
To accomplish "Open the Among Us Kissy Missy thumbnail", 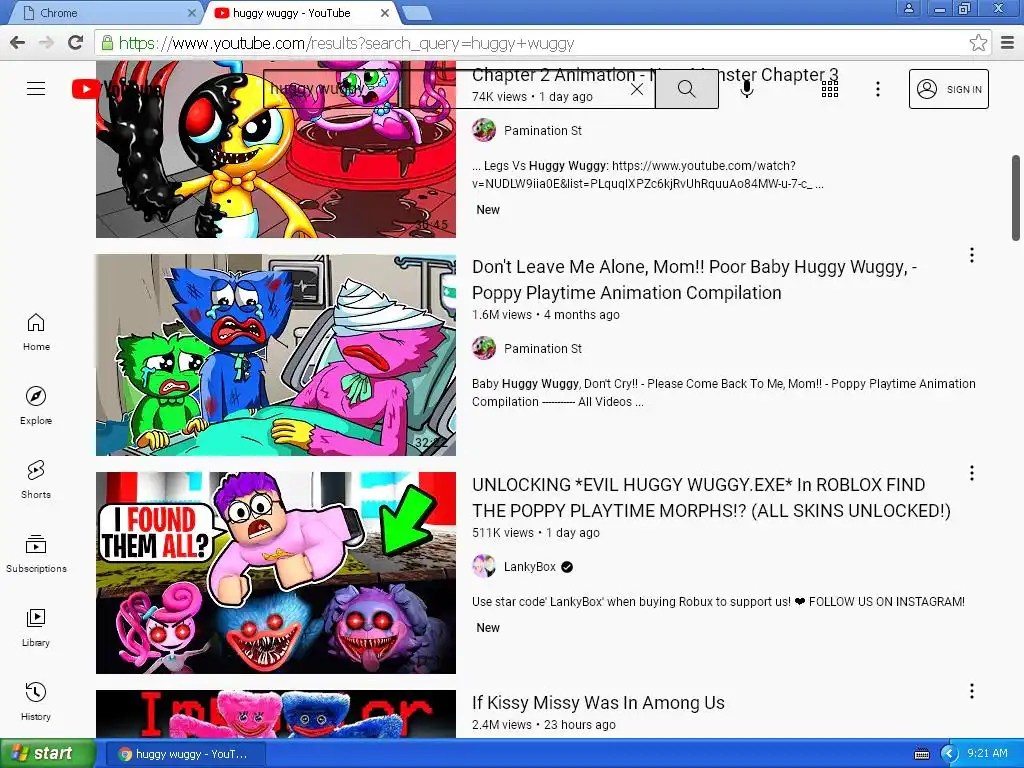I will 276,714.
